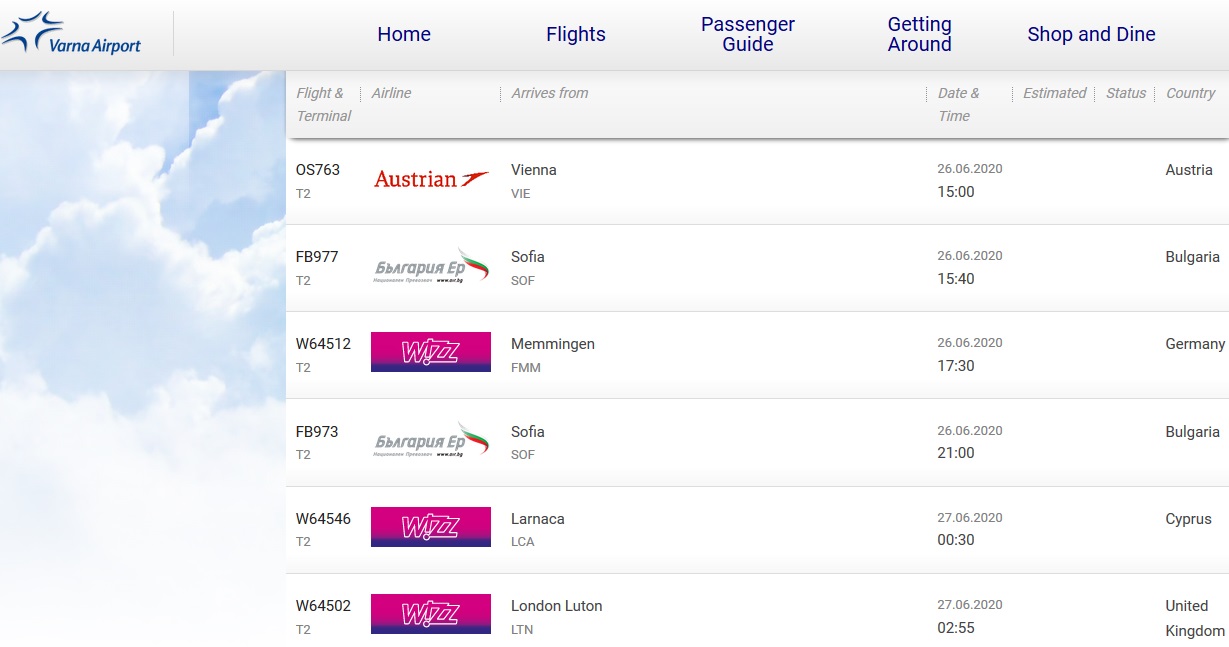Click the Vienna origin entry

(533, 170)
